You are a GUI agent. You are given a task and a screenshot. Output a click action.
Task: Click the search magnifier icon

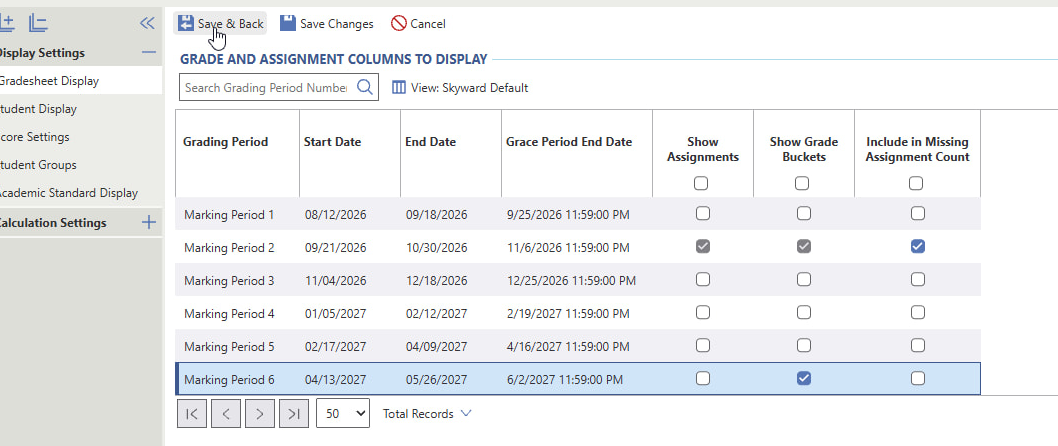364,88
